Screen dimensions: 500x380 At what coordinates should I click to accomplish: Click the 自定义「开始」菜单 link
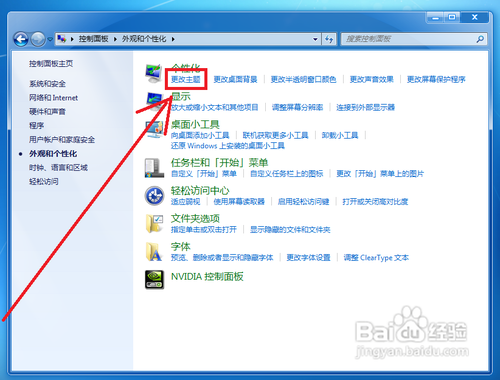pyautogui.click(x=204, y=174)
